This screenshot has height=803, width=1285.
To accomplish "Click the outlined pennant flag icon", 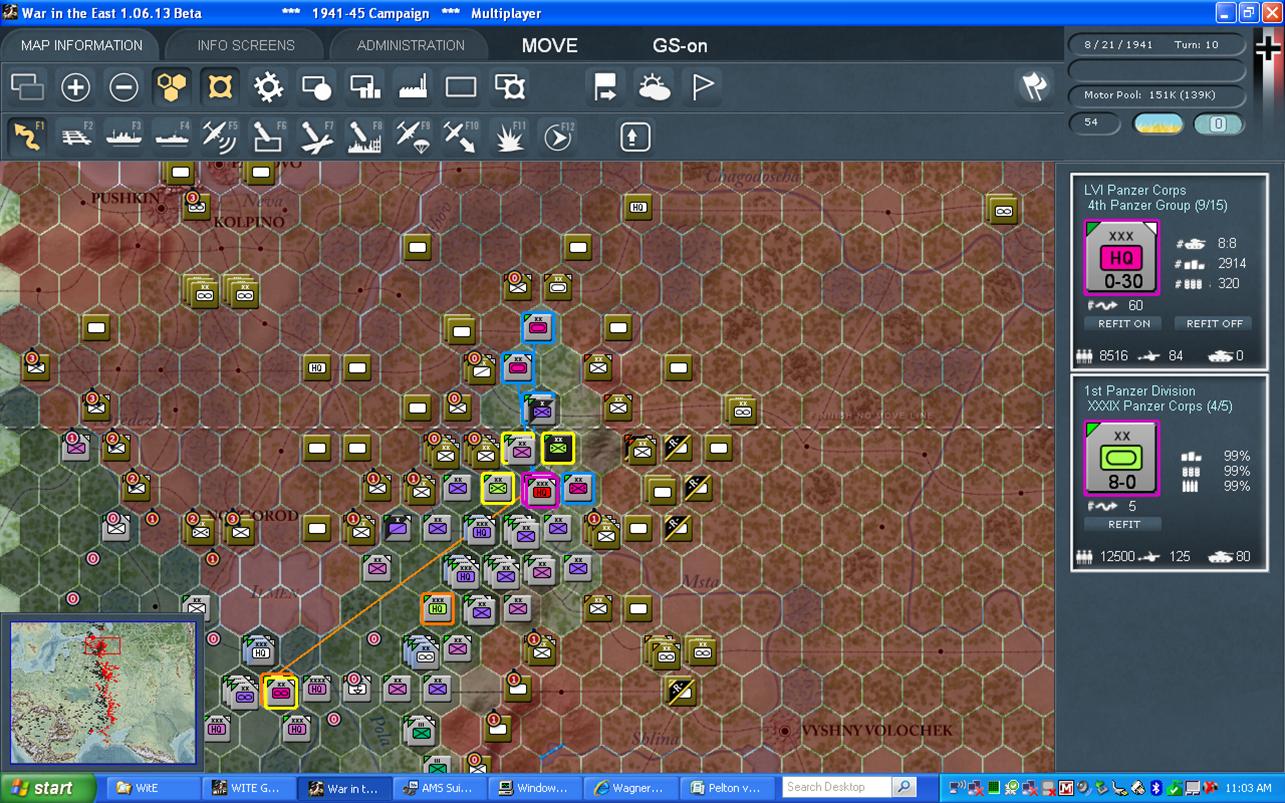I will pos(703,88).
